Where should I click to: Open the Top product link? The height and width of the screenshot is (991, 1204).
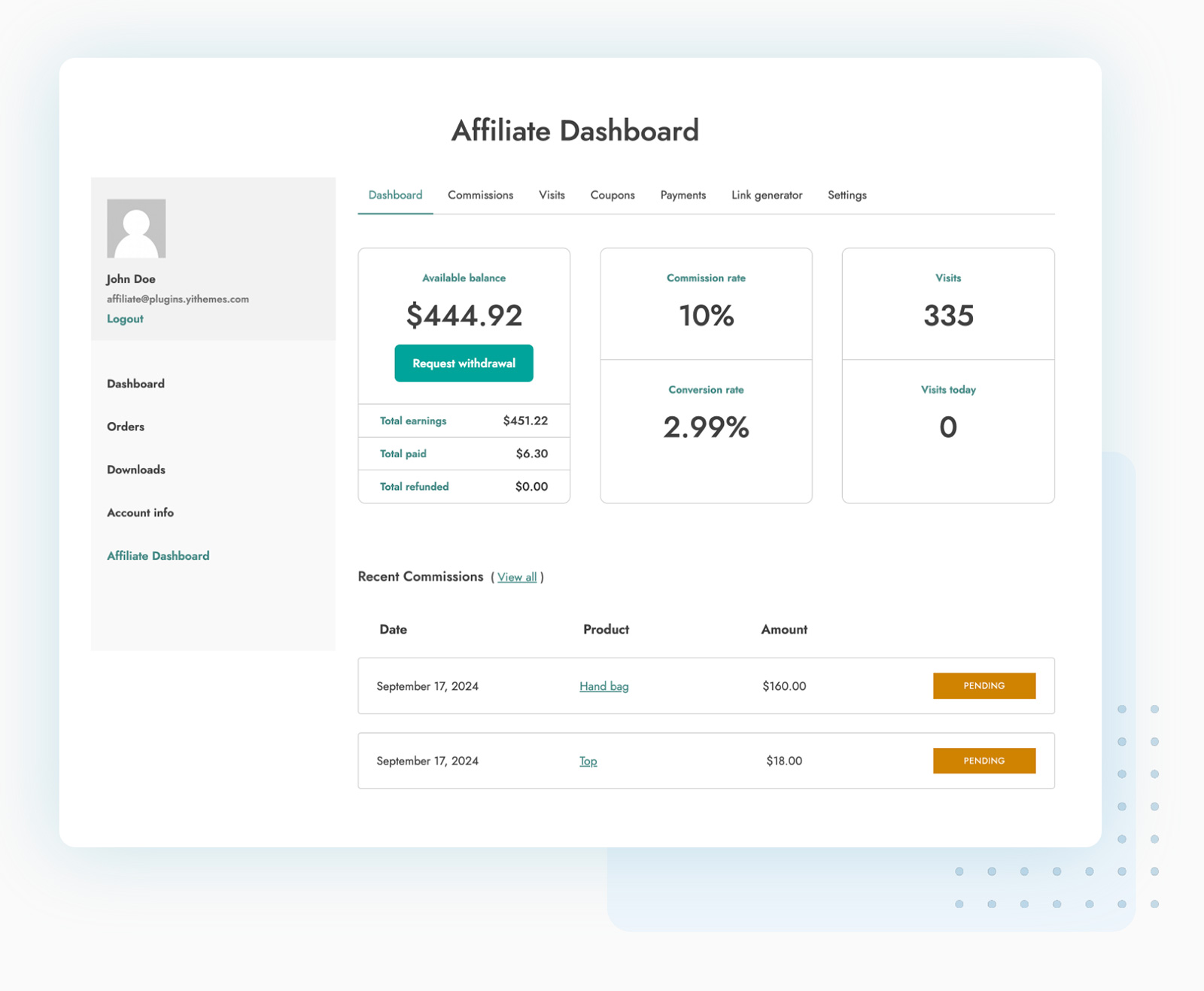click(x=588, y=761)
